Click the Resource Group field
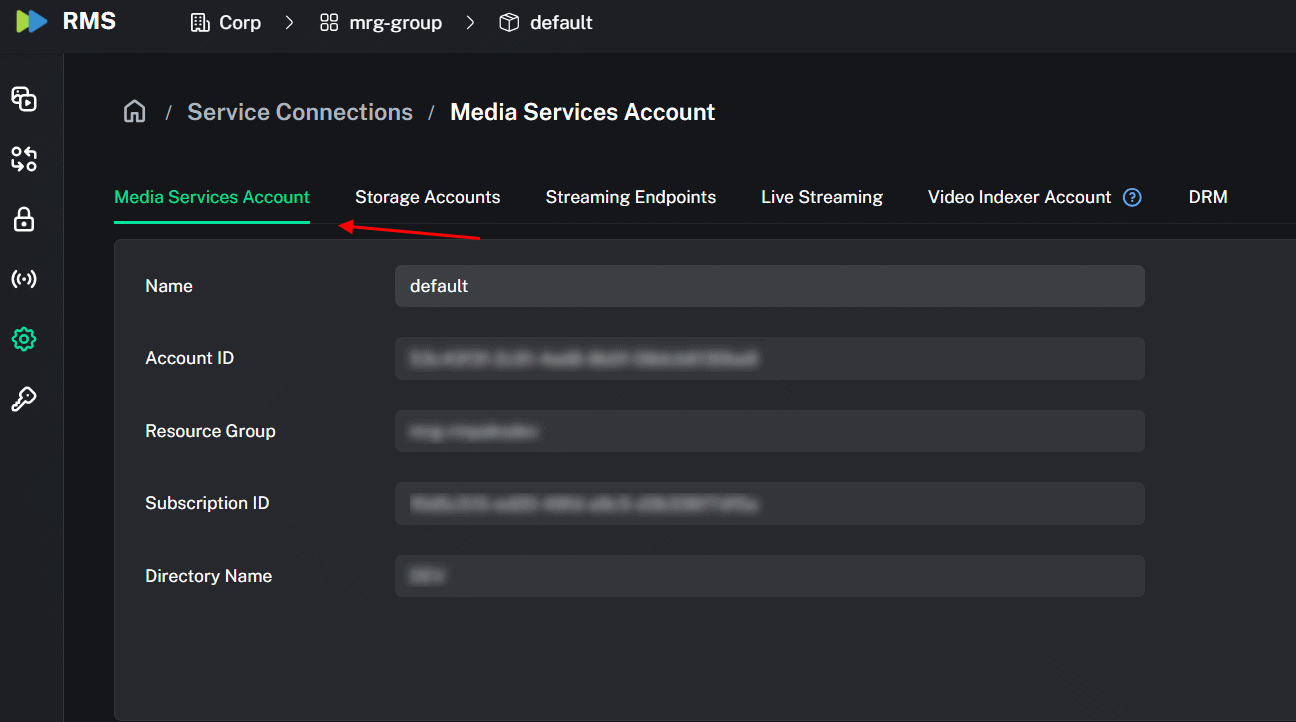This screenshot has height=722, width=1296. (770, 431)
